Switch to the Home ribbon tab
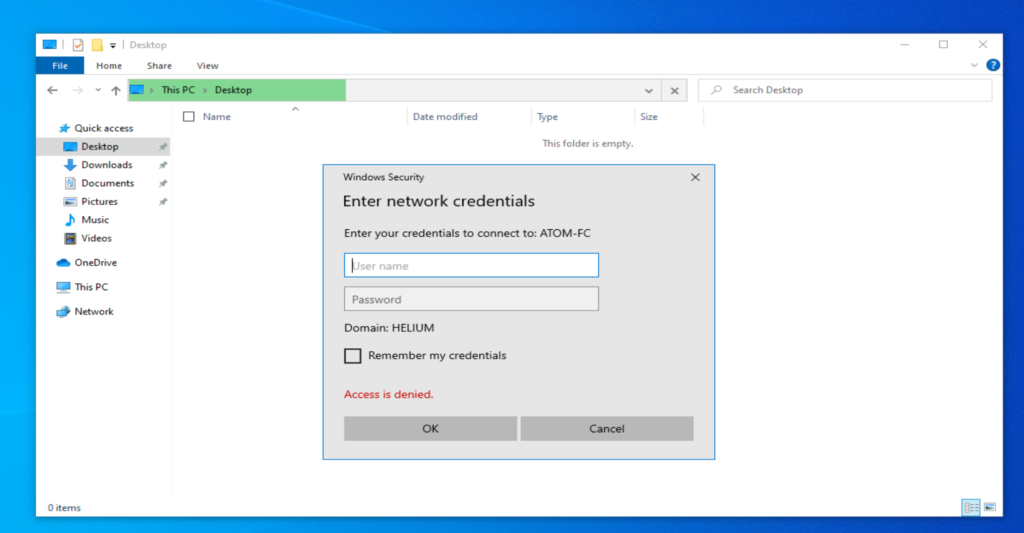1024x533 pixels. click(x=109, y=65)
